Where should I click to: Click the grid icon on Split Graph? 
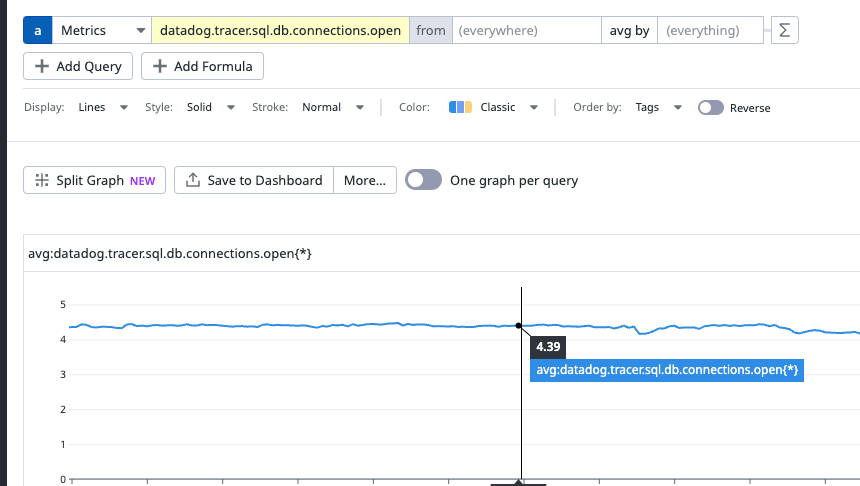(42, 180)
